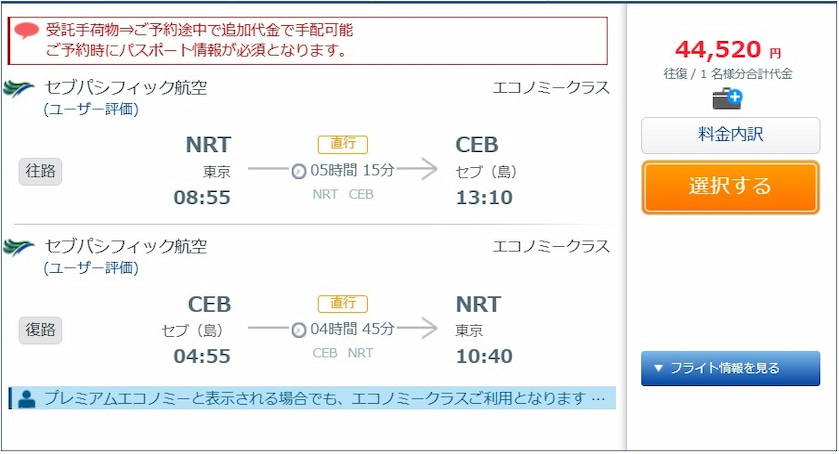
Task: Click the baggage add-on suitcase icon
Action: click(x=727, y=98)
